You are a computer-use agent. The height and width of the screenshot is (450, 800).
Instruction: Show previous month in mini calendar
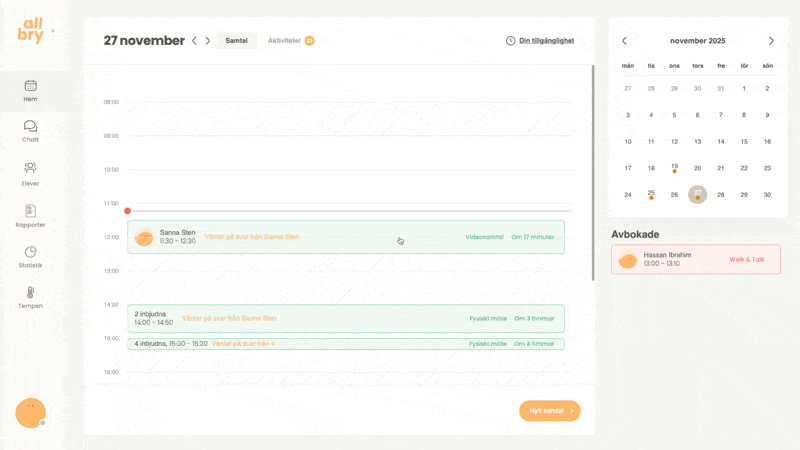pyautogui.click(x=625, y=41)
